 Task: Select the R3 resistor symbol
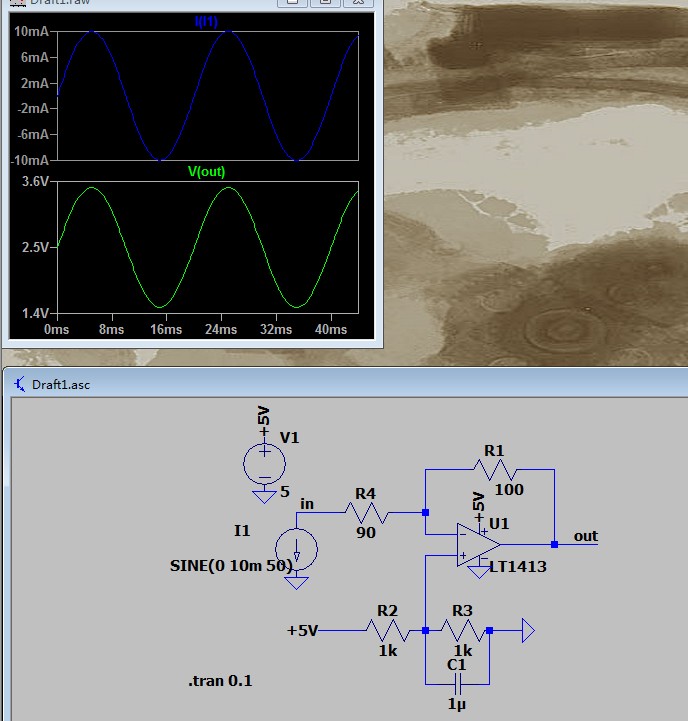click(462, 630)
